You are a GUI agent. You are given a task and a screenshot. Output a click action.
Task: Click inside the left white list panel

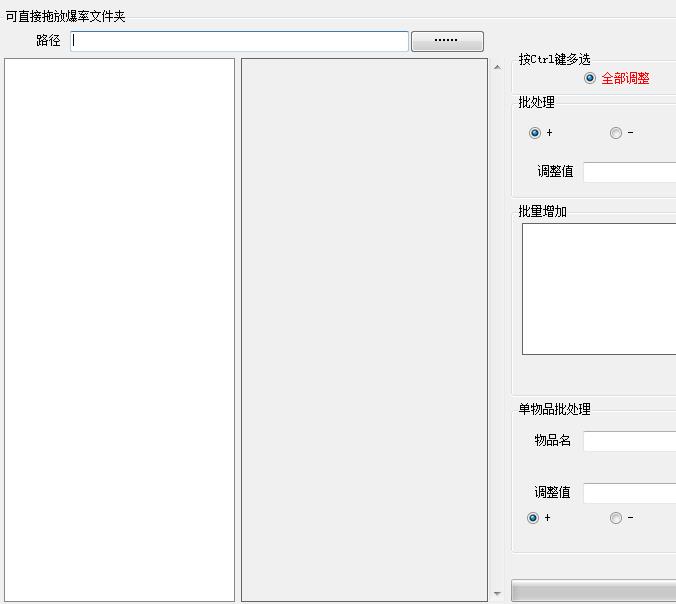point(119,330)
